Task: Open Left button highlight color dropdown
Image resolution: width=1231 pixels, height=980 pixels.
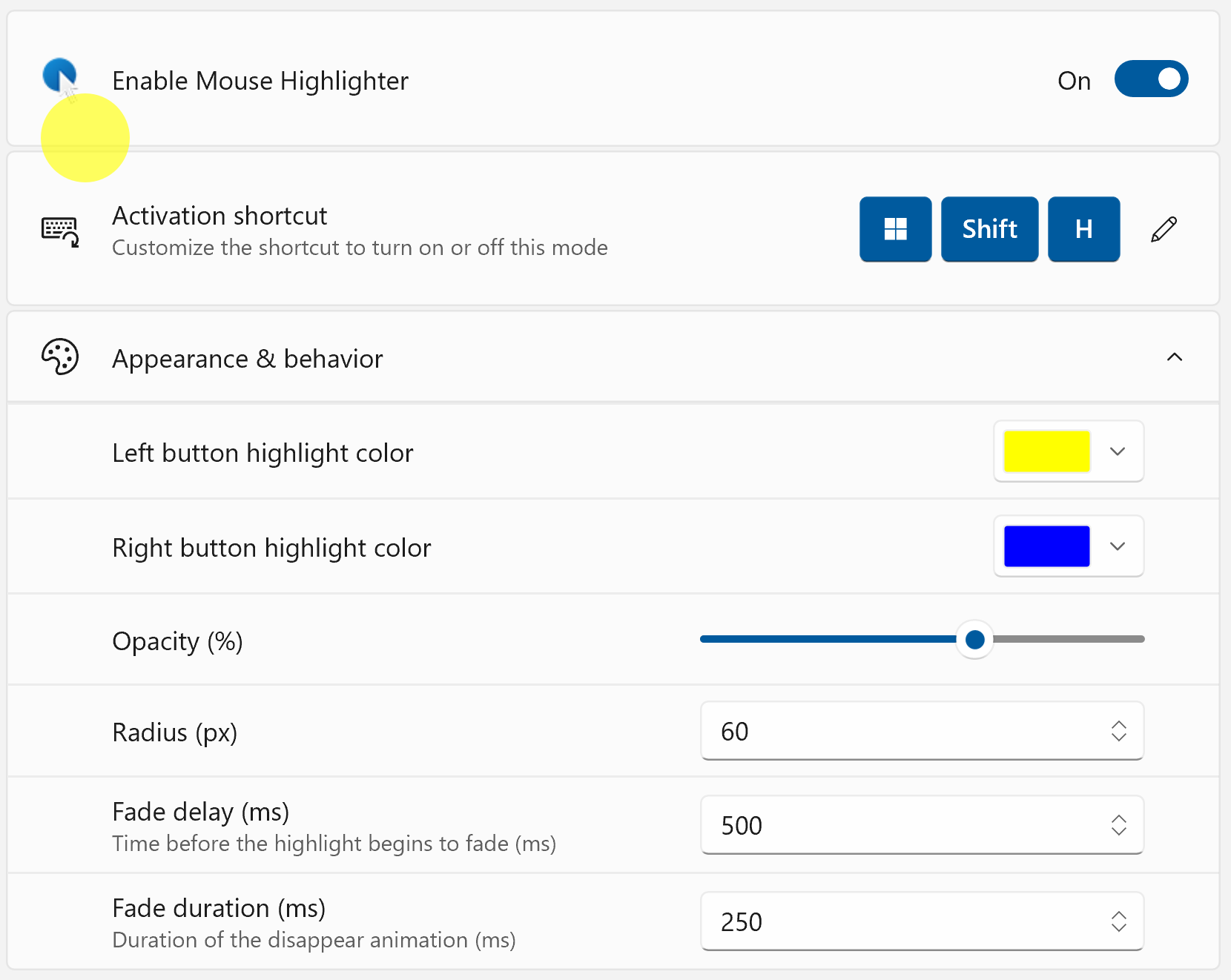Action: tap(1118, 451)
